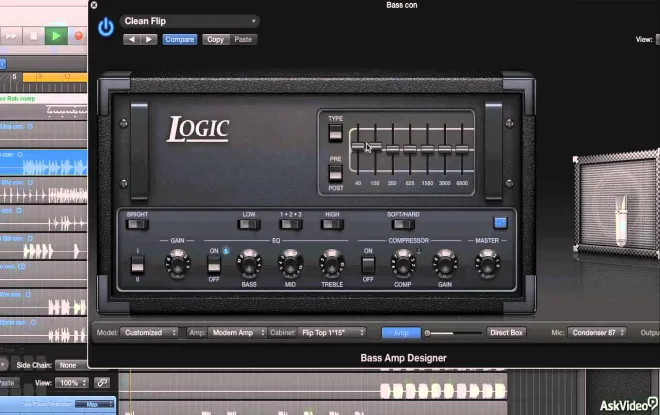Image resolution: width=660 pixels, height=415 pixels.
Task: Click the Copy button
Action: point(216,40)
